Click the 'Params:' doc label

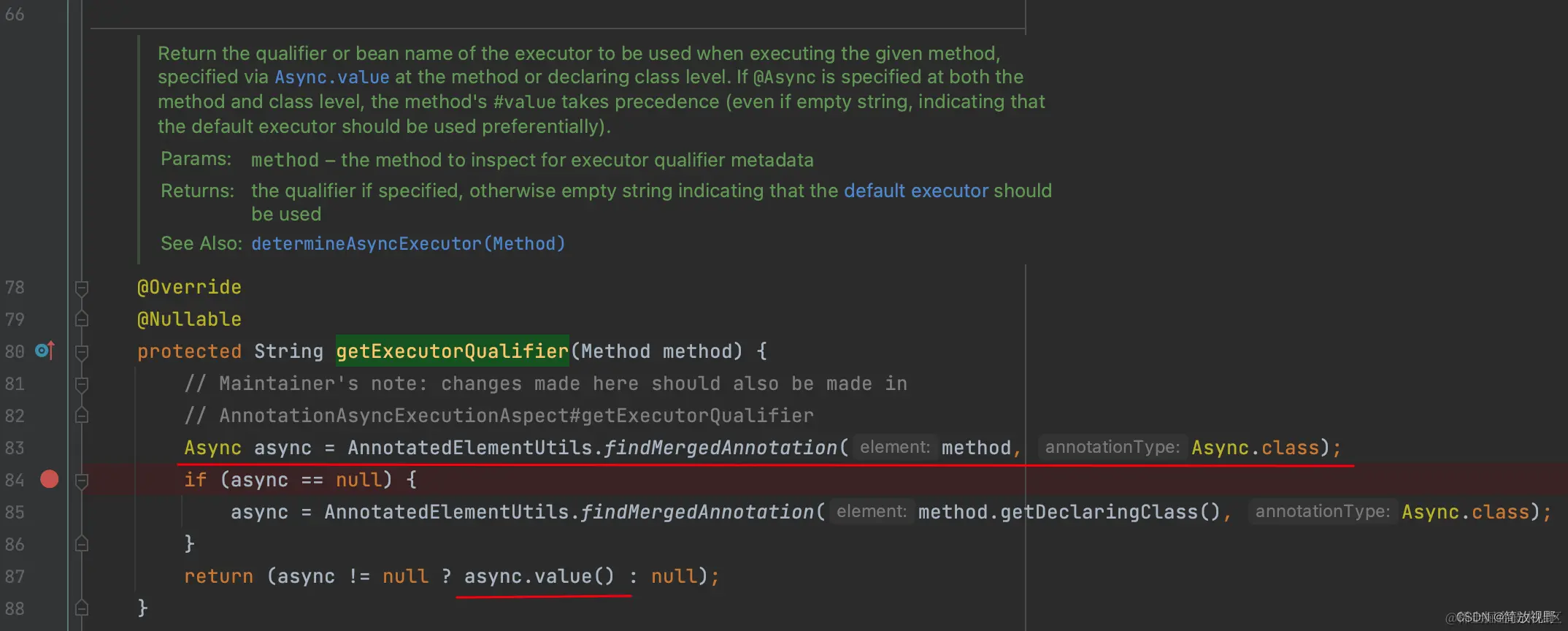196,158
